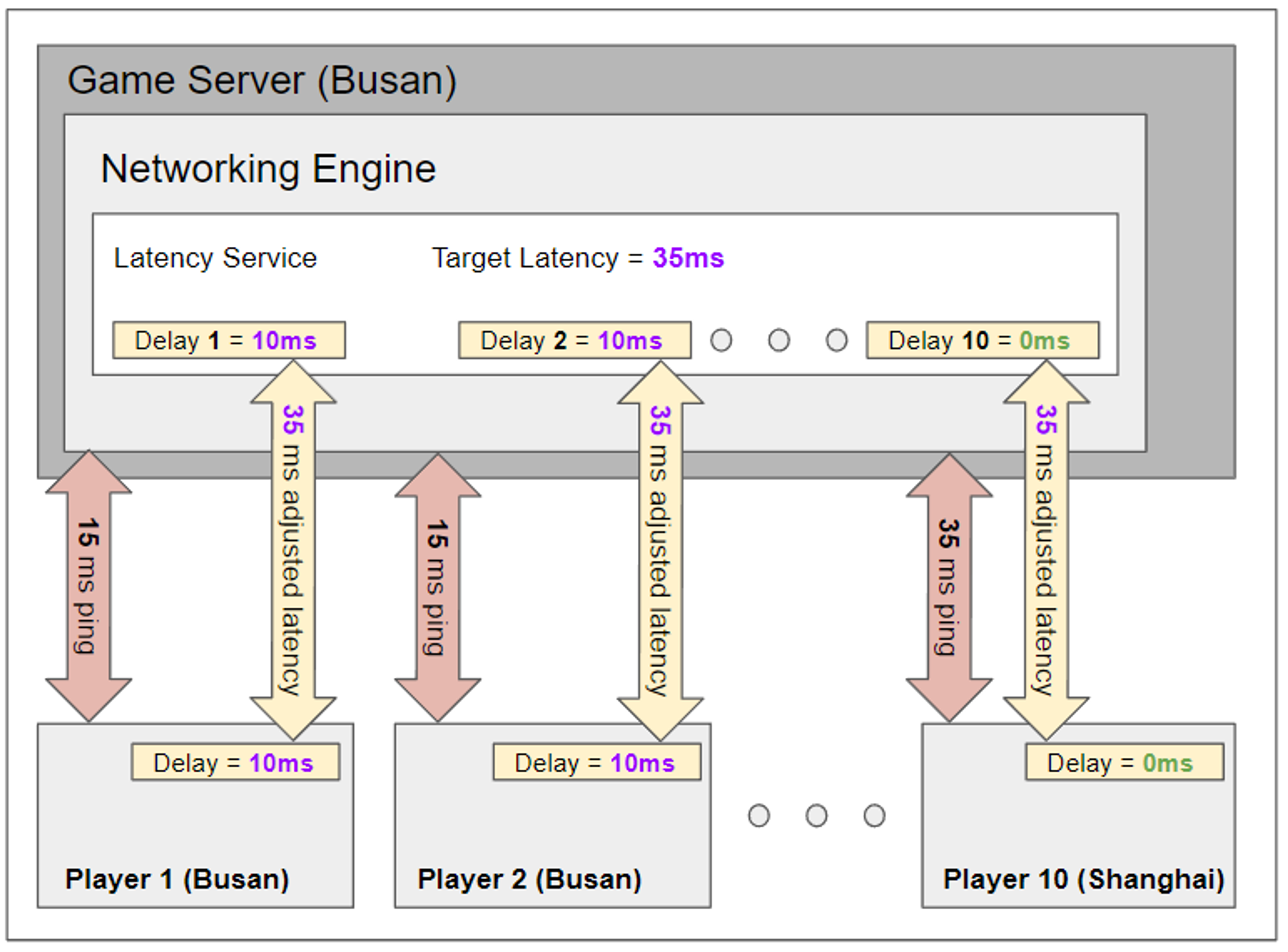Viewport: 1288px width, 952px height.
Task: Select the Player 2 (Busan) label
Action: click(x=529, y=879)
